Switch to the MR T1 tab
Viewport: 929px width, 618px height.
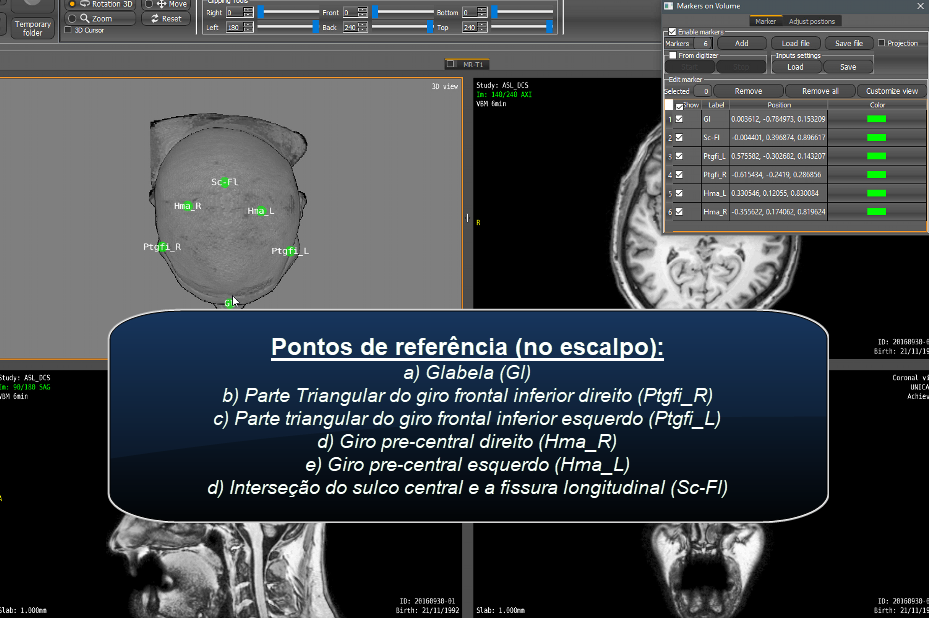(x=467, y=64)
